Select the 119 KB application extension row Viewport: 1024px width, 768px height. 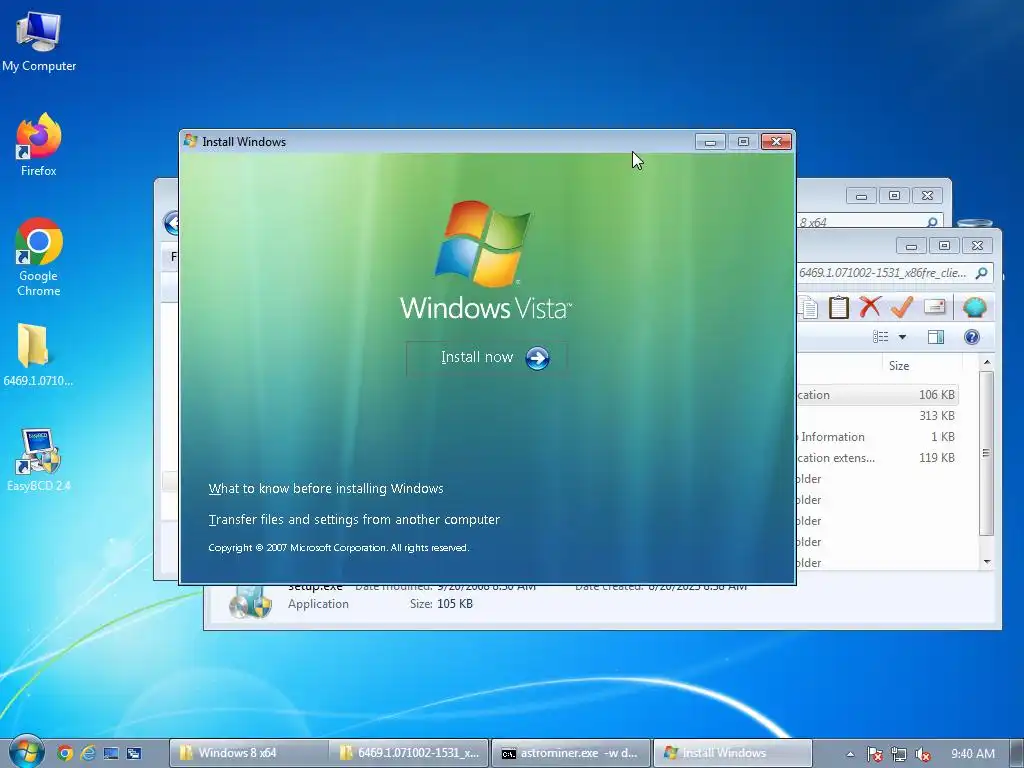click(x=877, y=458)
